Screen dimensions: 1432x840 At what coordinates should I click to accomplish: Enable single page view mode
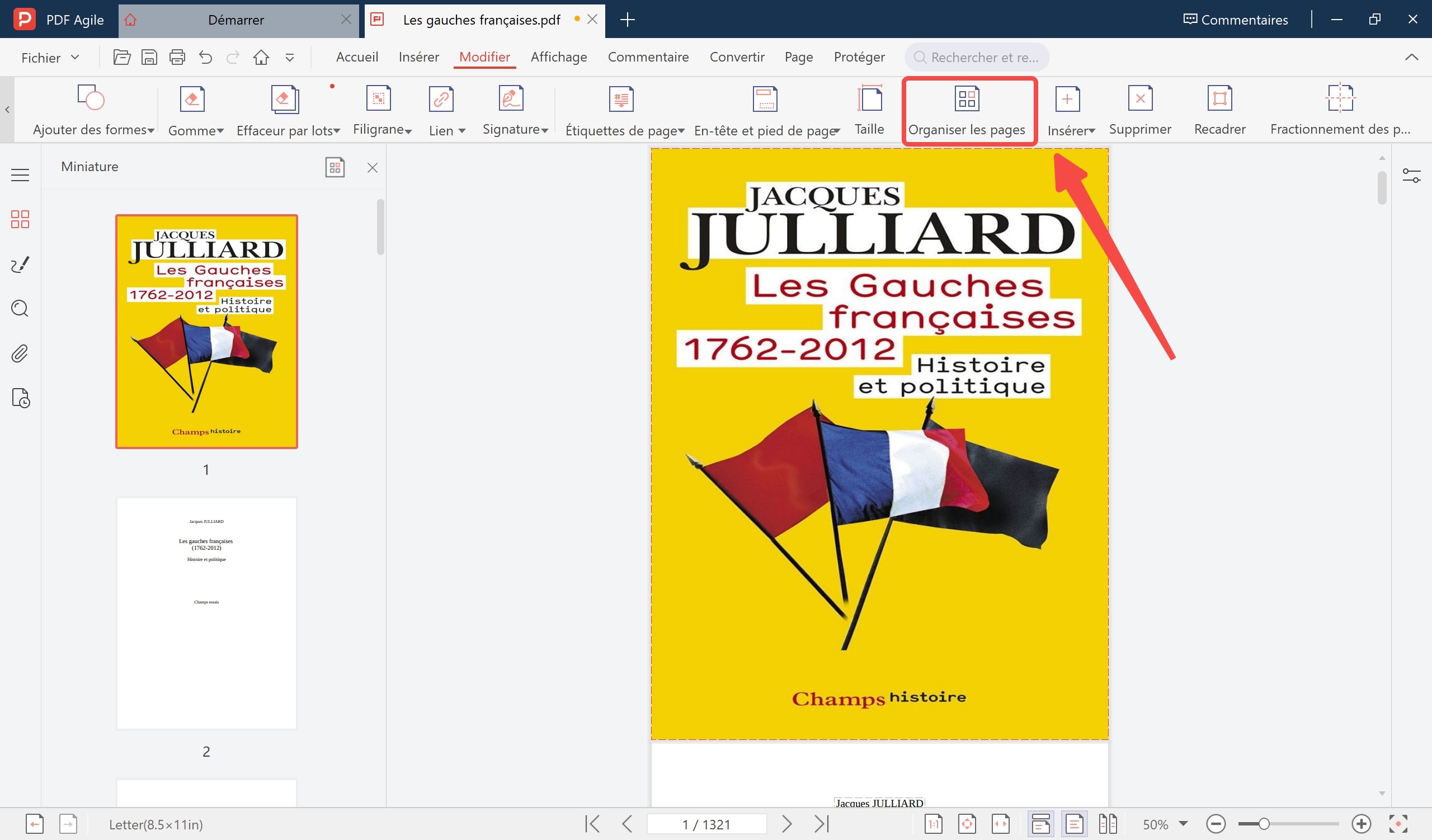[1074, 824]
